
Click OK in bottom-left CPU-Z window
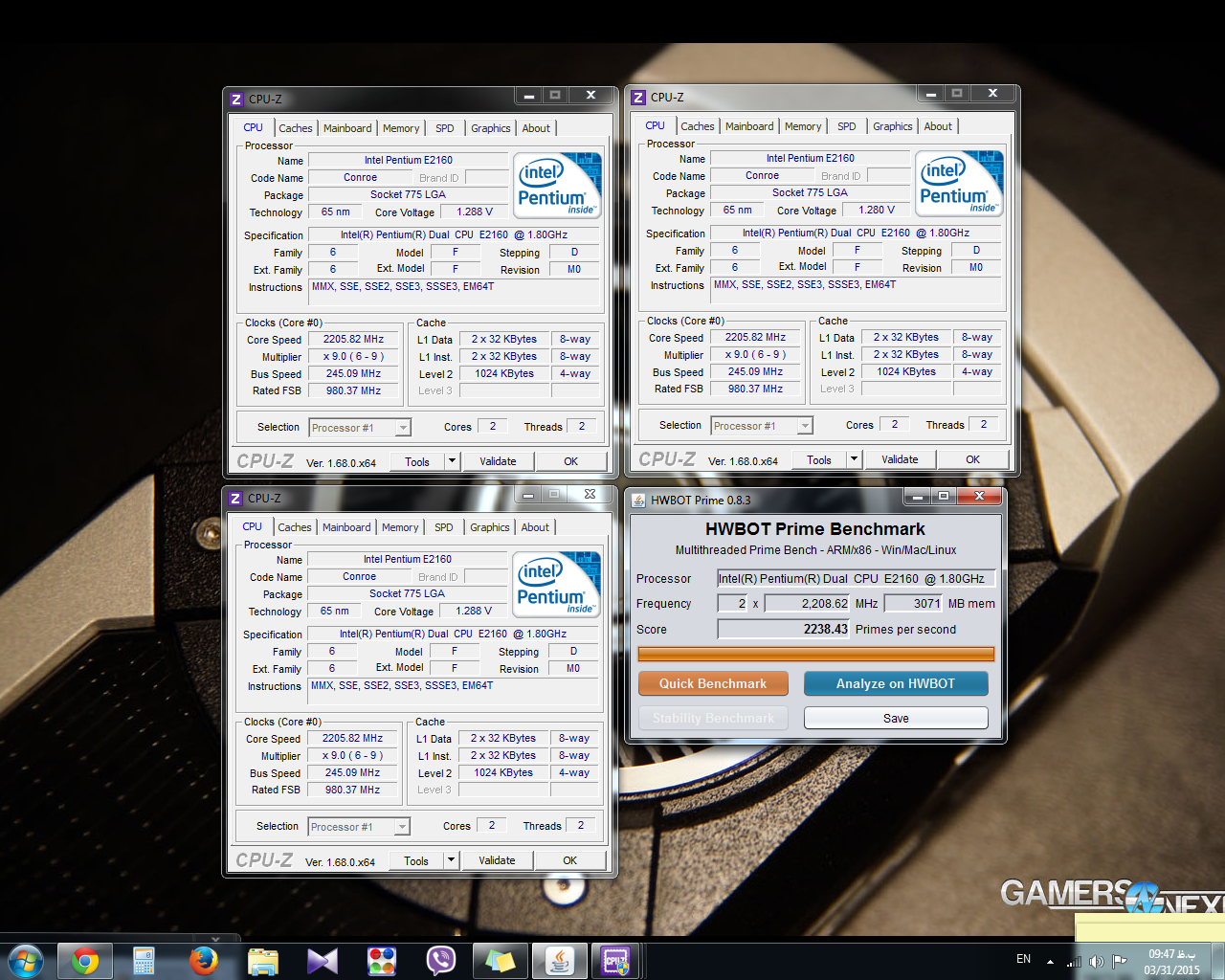[x=570, y=860]
